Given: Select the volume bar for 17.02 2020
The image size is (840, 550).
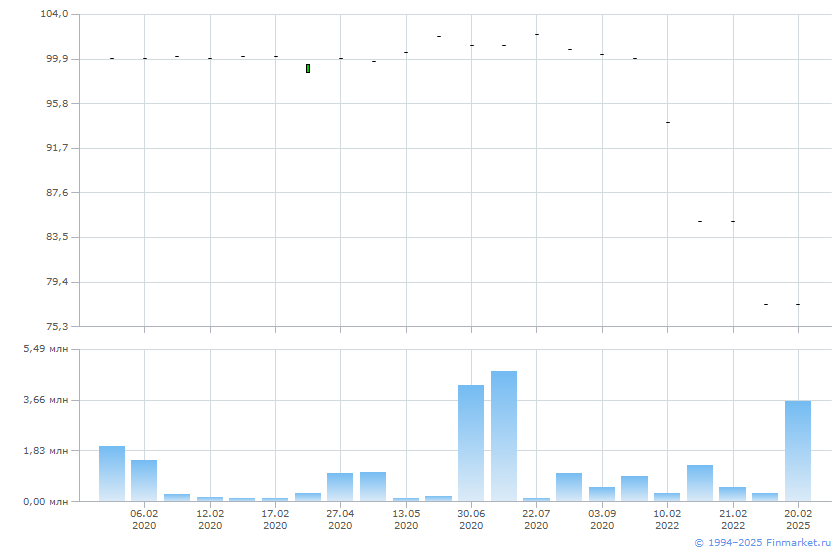Looking at the screenshot, I should click(x=275, y=500).
